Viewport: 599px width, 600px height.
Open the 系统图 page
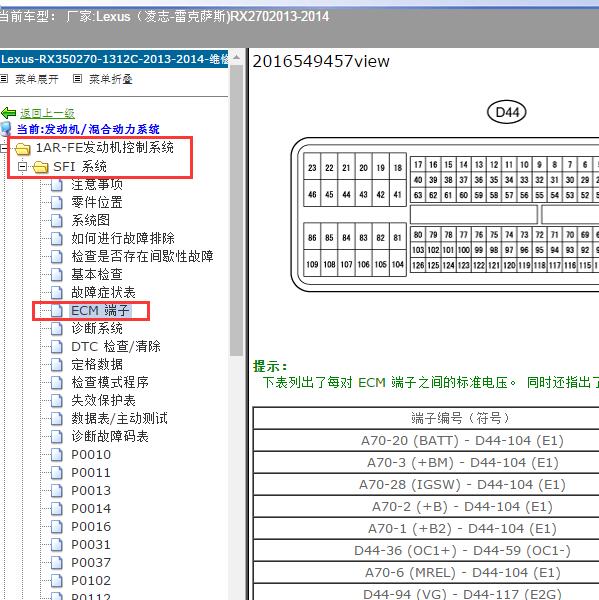click(x=90, y=220)
